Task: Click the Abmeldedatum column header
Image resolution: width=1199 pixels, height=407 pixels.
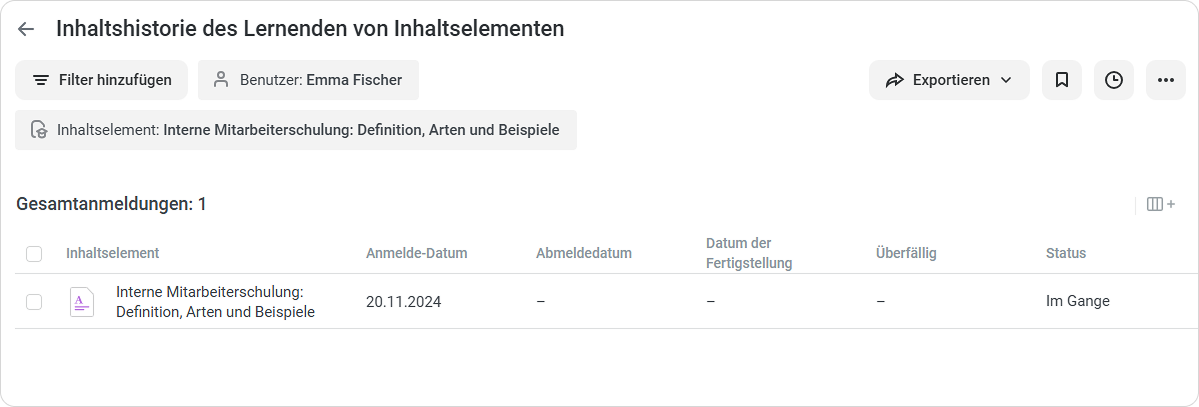Action: (583, 253)
